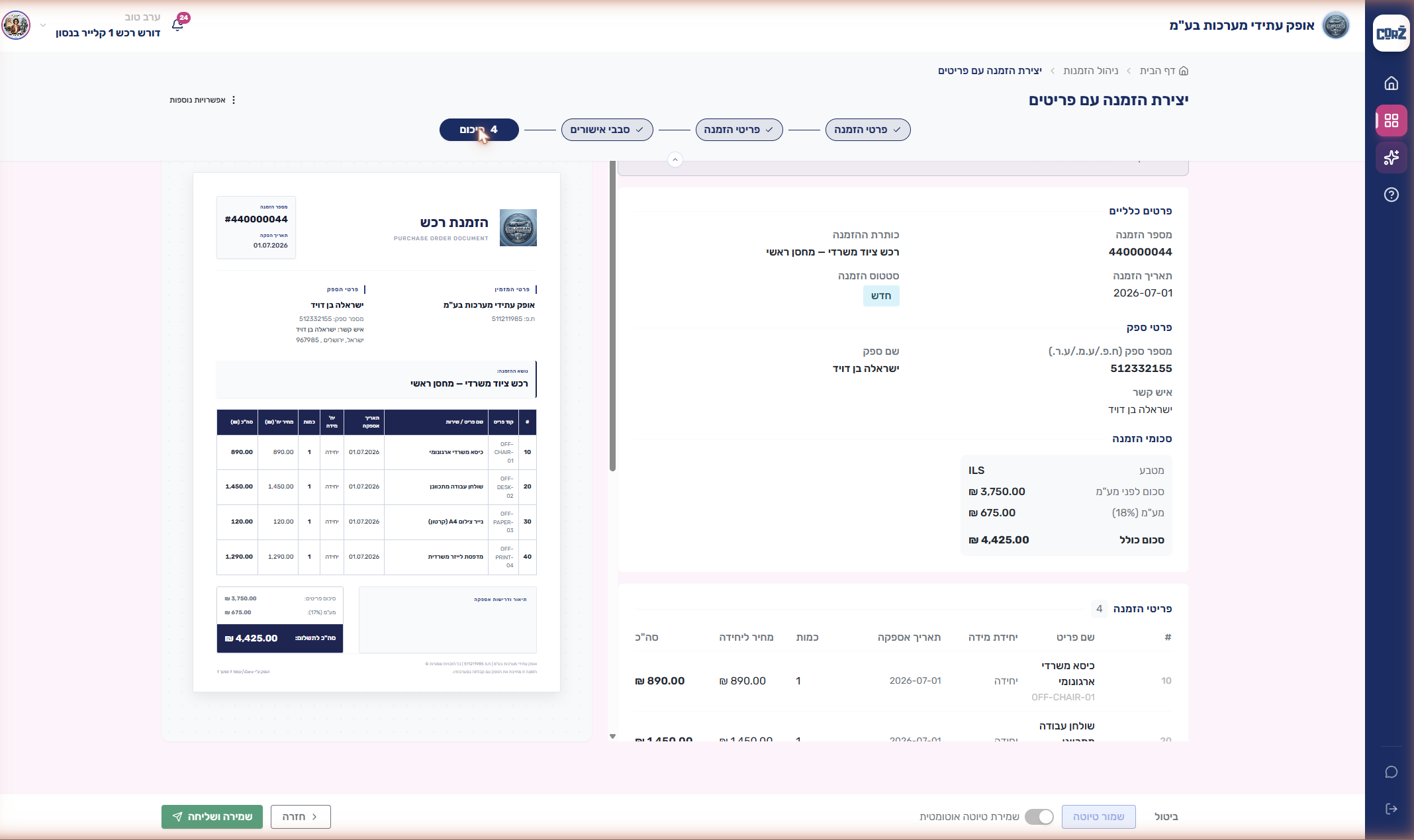Click the company name אופק עתידי מערכות בע"מ in header
The image size is (1414, 840).
1241,26
